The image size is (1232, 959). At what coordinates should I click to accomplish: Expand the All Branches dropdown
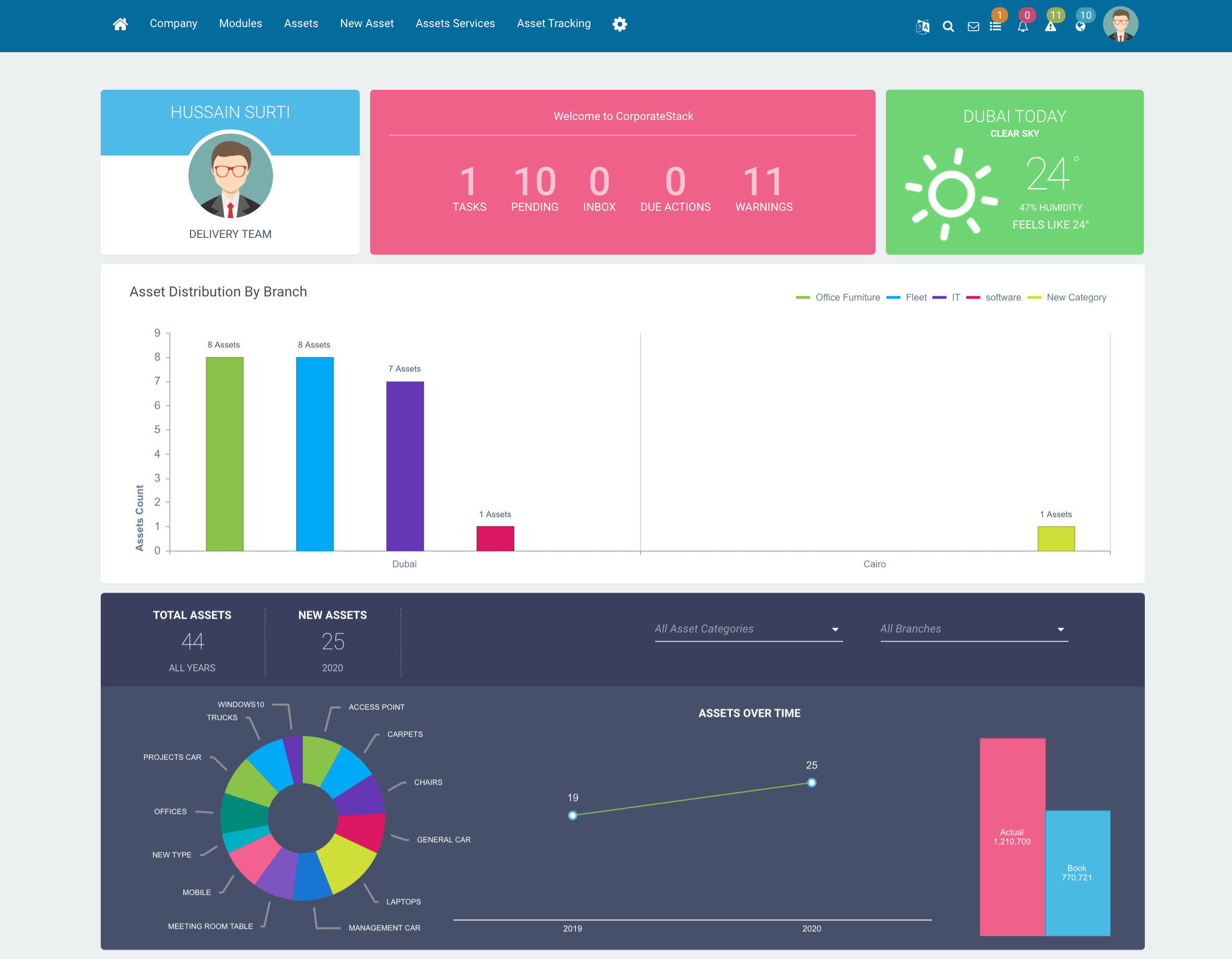tap(974, 629)
